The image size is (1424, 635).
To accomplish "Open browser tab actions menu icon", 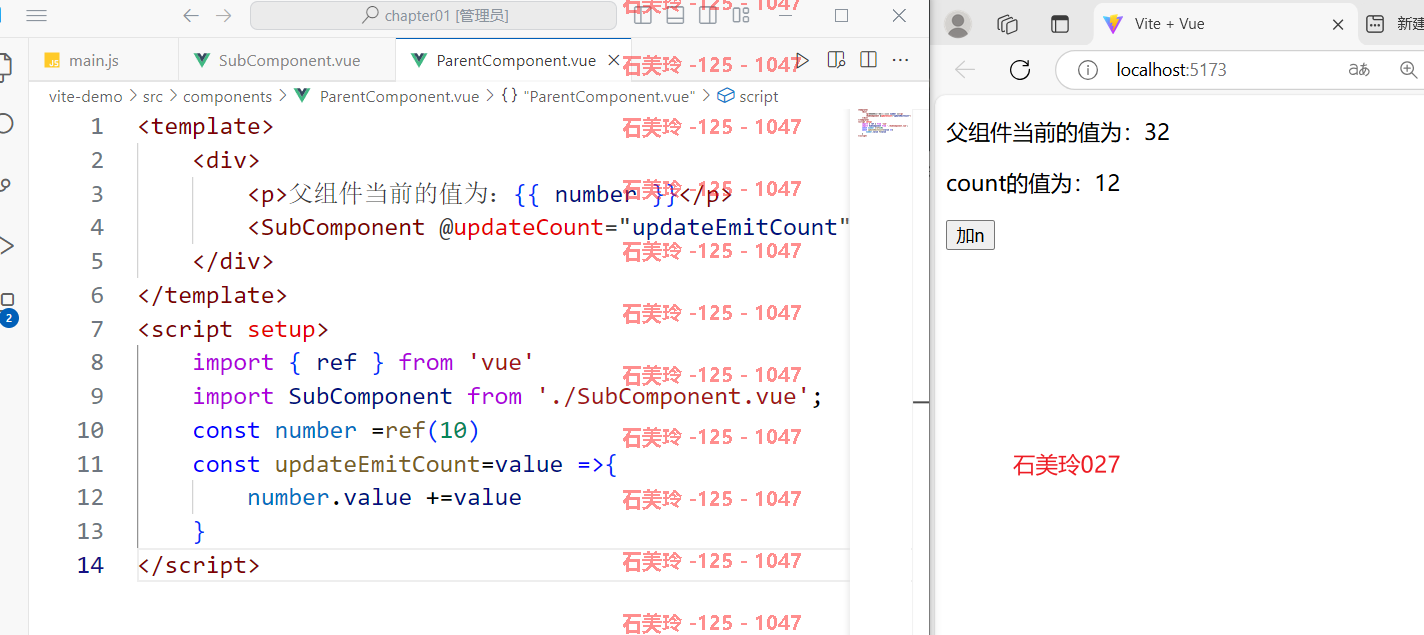I will click(1059, 24).
